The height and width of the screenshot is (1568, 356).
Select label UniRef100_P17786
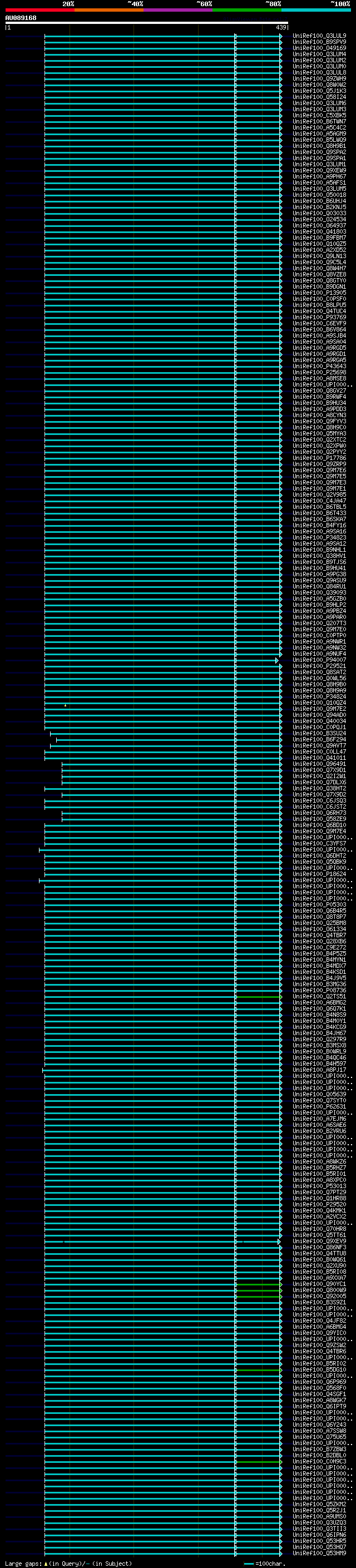319,458
